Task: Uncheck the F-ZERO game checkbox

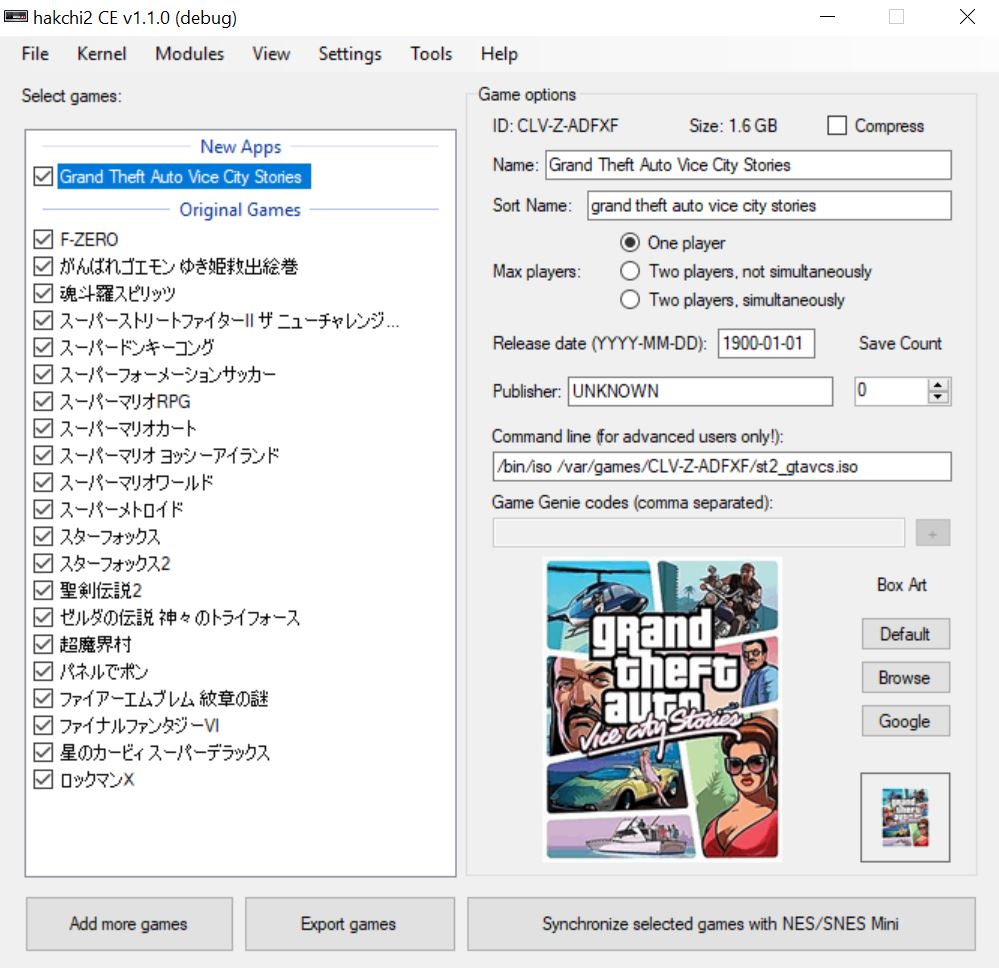Action: [43, 240]
